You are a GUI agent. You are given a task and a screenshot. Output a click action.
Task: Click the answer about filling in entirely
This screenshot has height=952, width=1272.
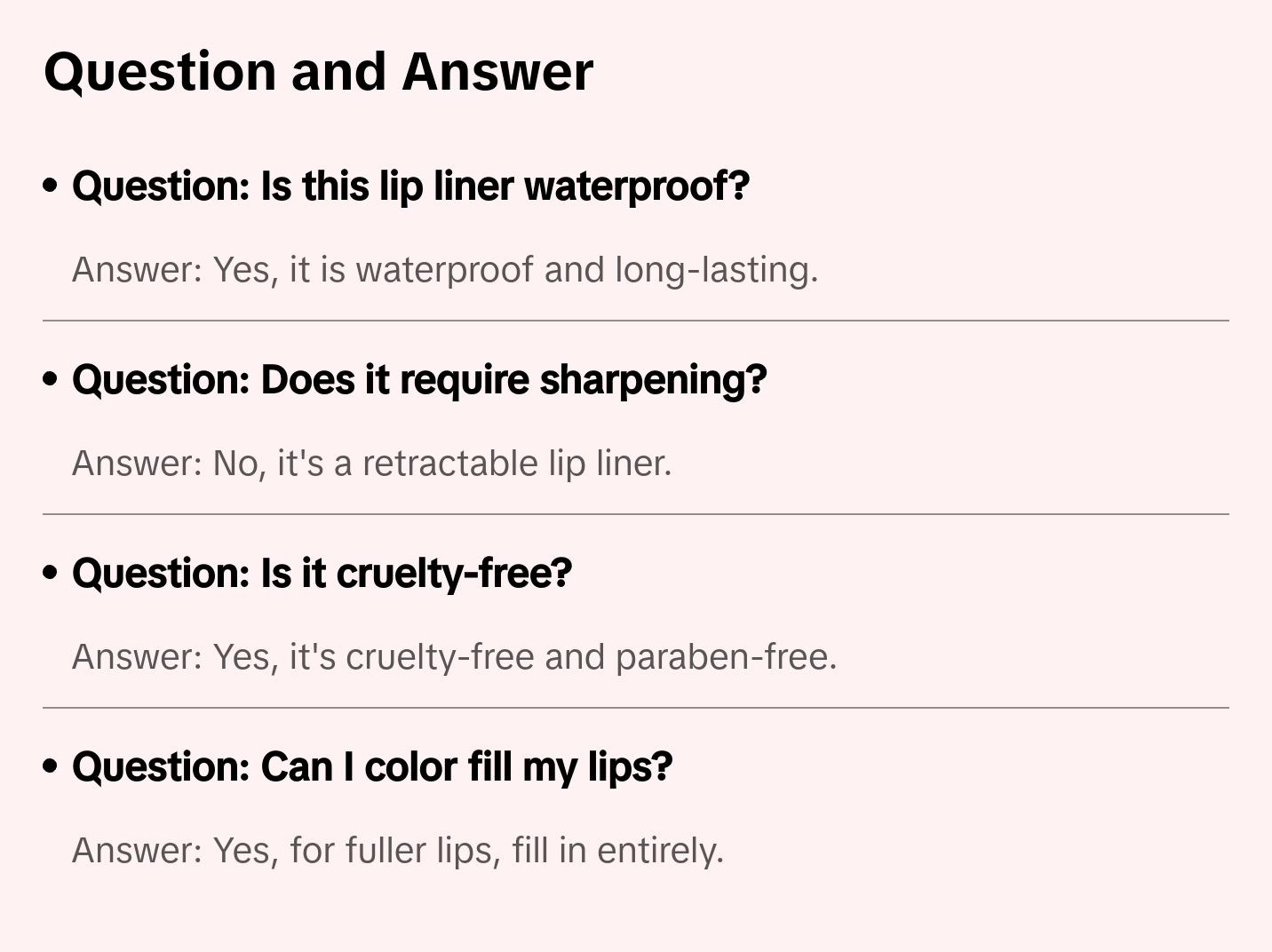(397, 851)
